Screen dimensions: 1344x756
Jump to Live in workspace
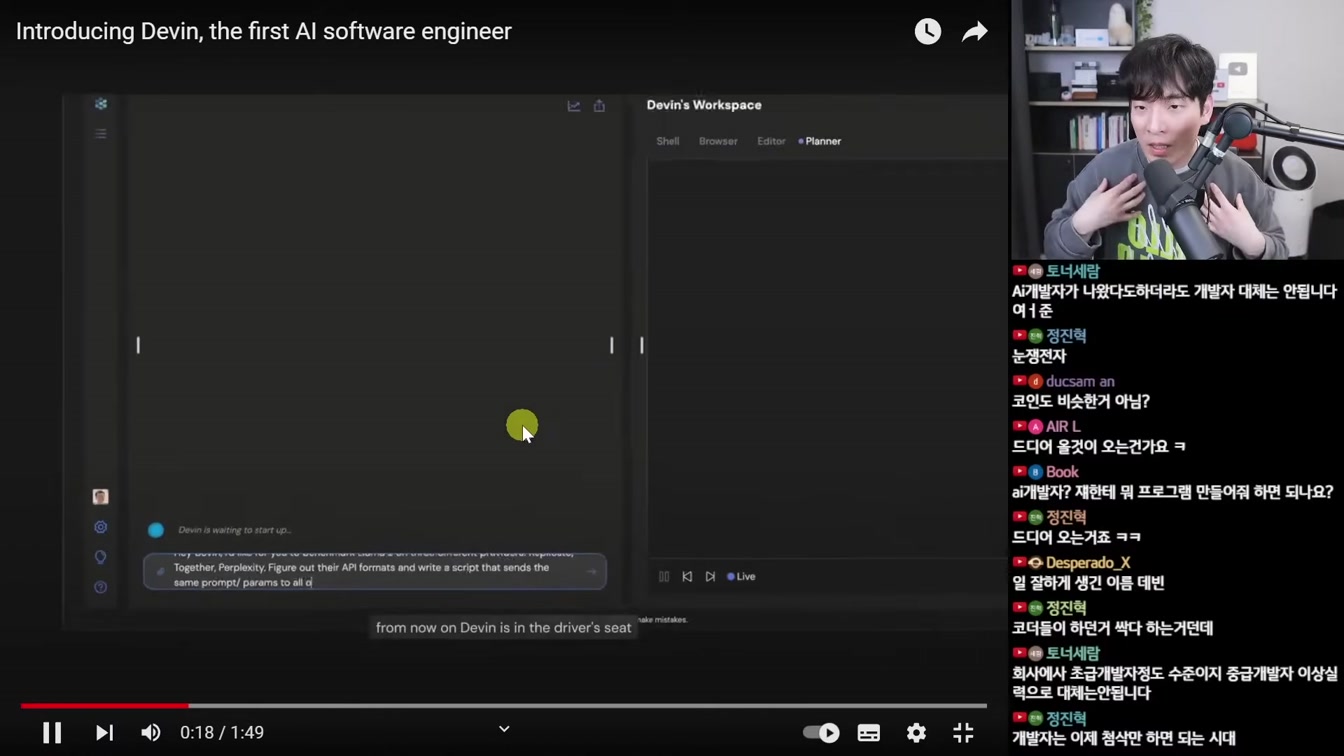[x=741, y=576]
